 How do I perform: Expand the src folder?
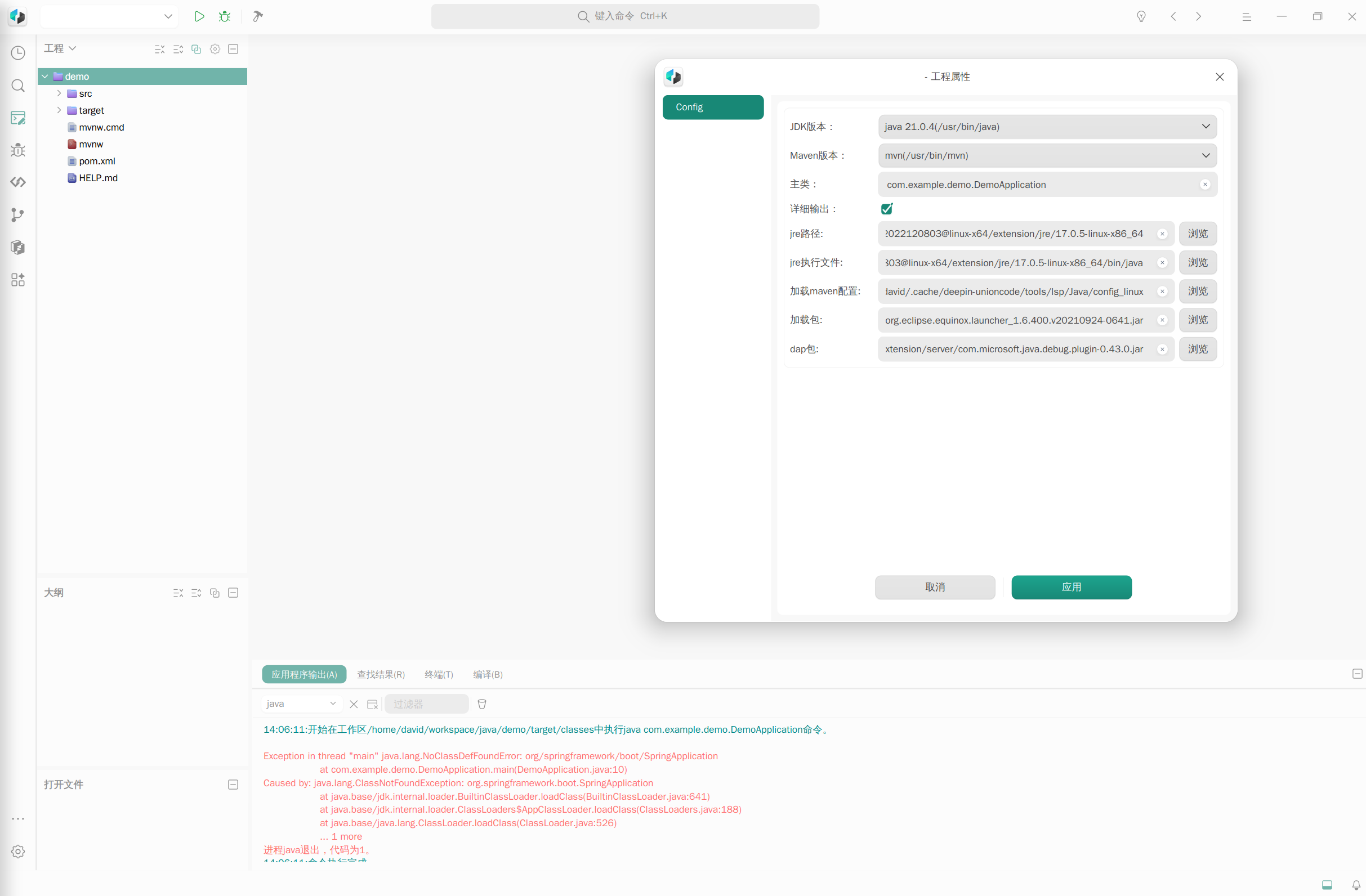(x=59, y=93)
